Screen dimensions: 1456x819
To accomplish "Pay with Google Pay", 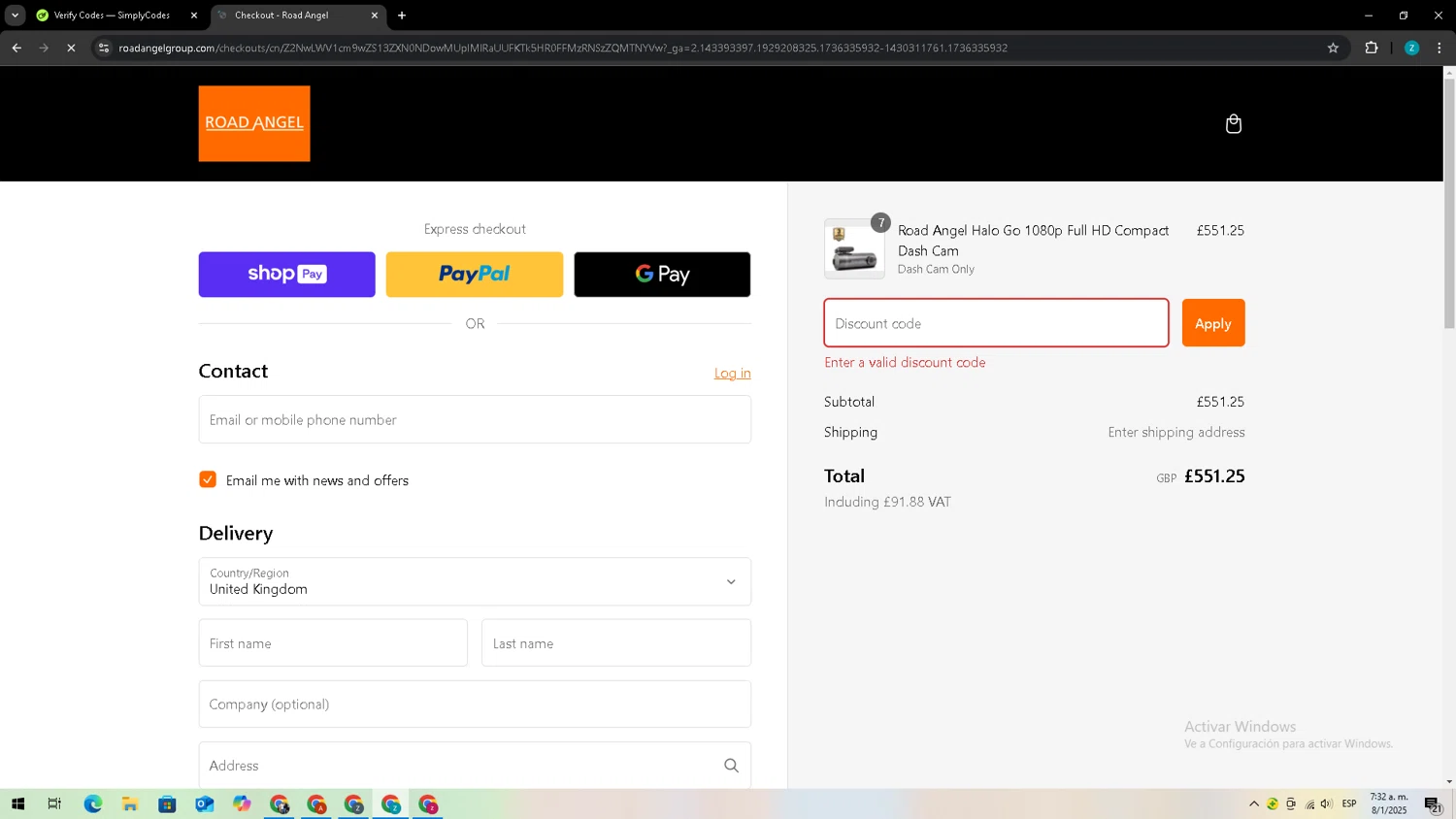I will point(662,274).
